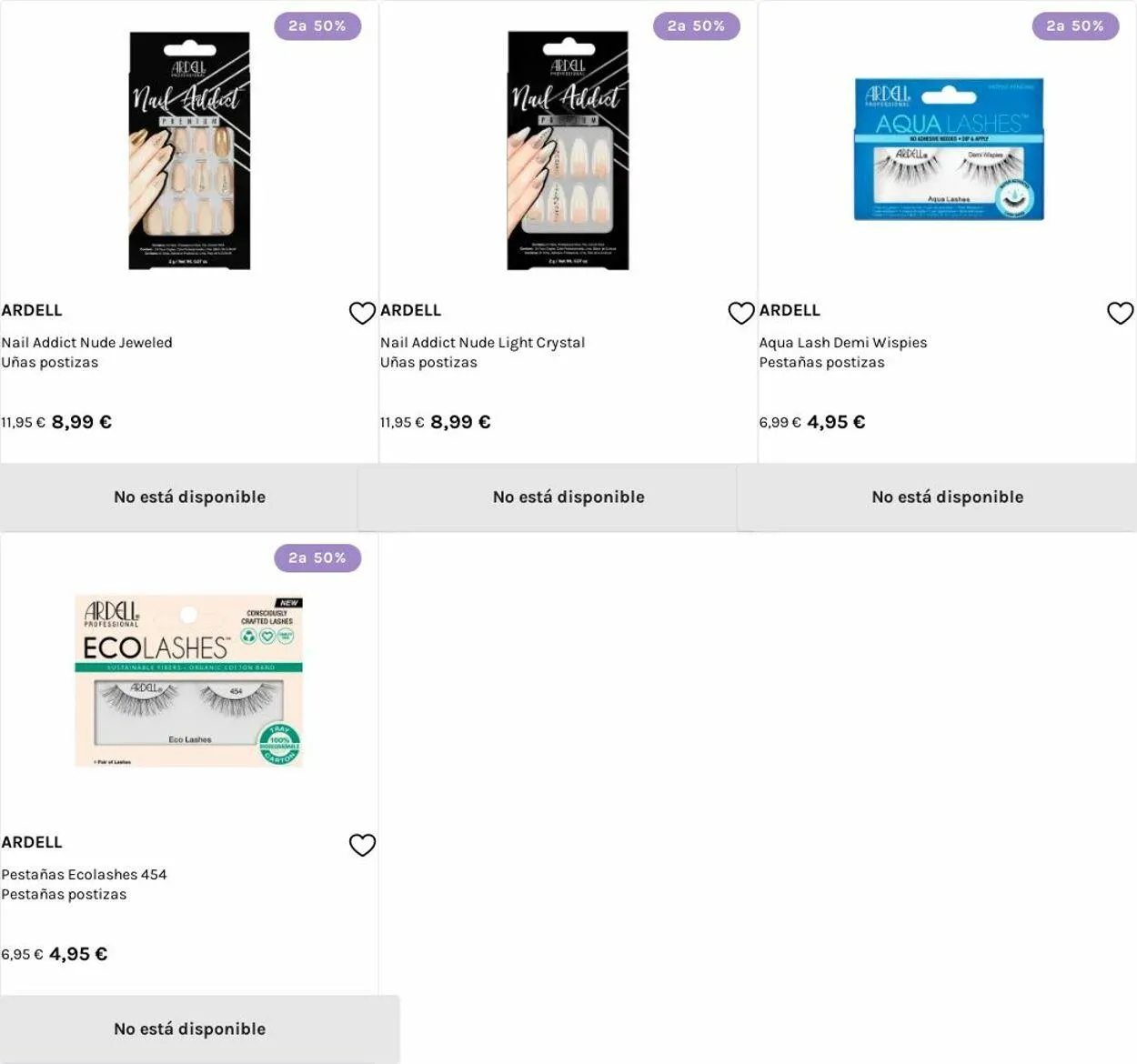This screenshot has width=1137, height=1064.
Task: Click '2a 50%' badge on Ecolashes 454
Action: pos(317,558)
